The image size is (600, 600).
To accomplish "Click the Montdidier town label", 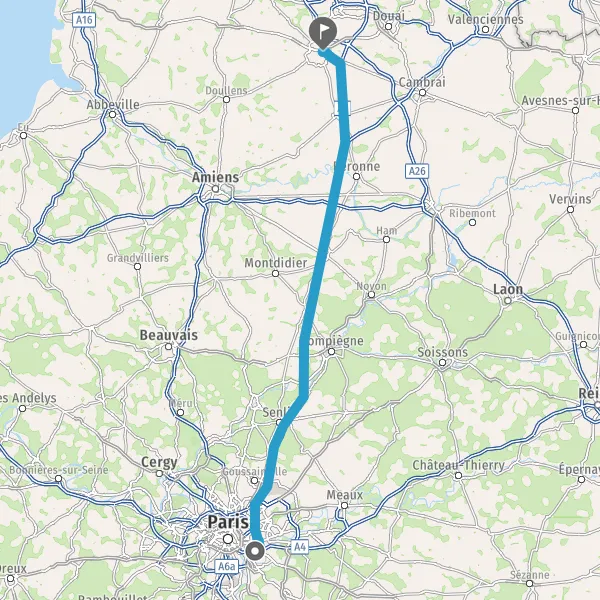I will tap(276, 263).
